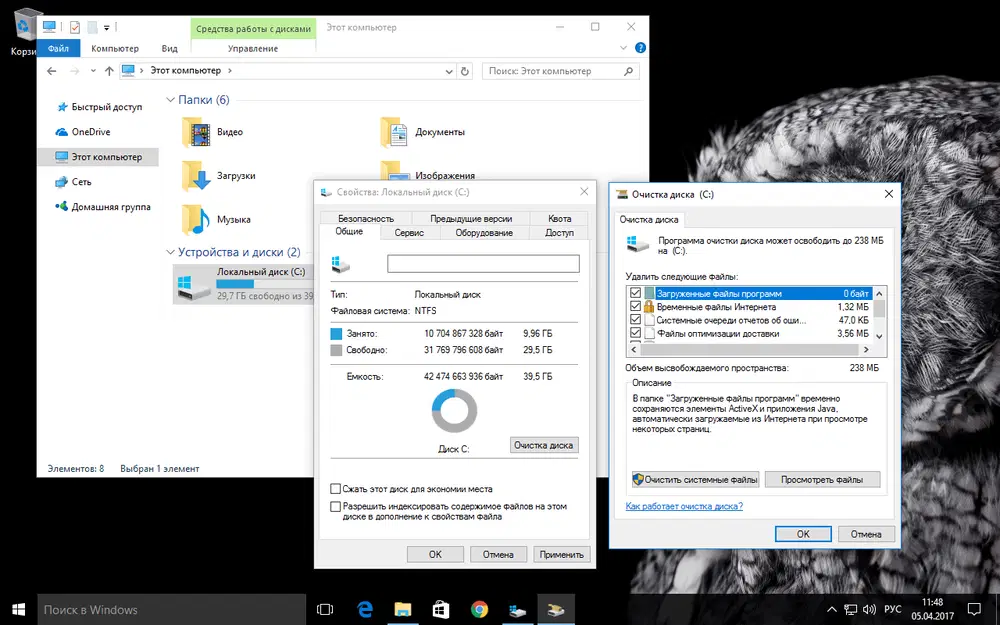Confirm Disk Cleanup with OK button
This screenshot has height=625, width=1000.
pyautogui.click(x=803, y=534)
